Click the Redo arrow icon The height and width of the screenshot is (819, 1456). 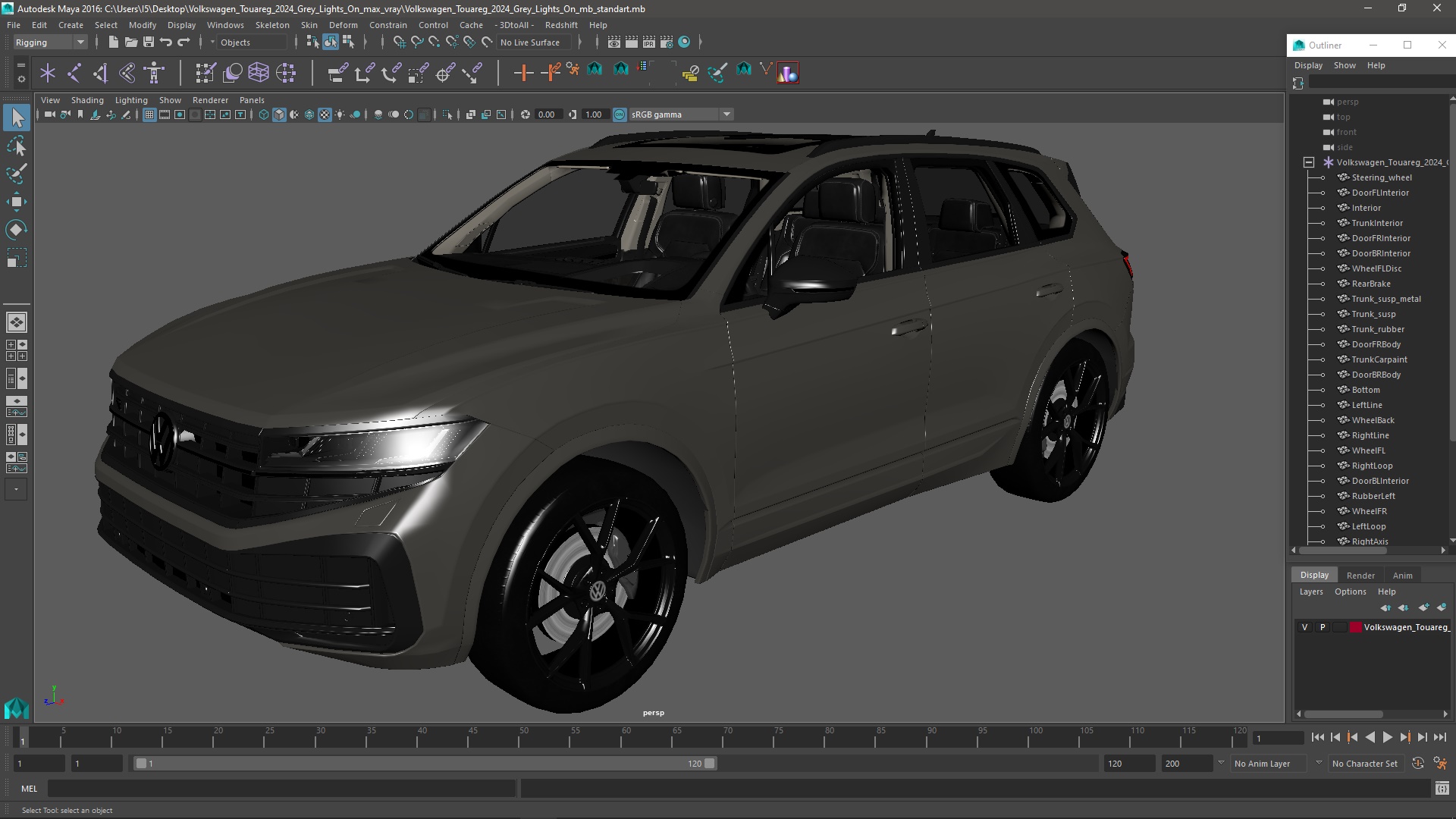(x=184, y=42)
